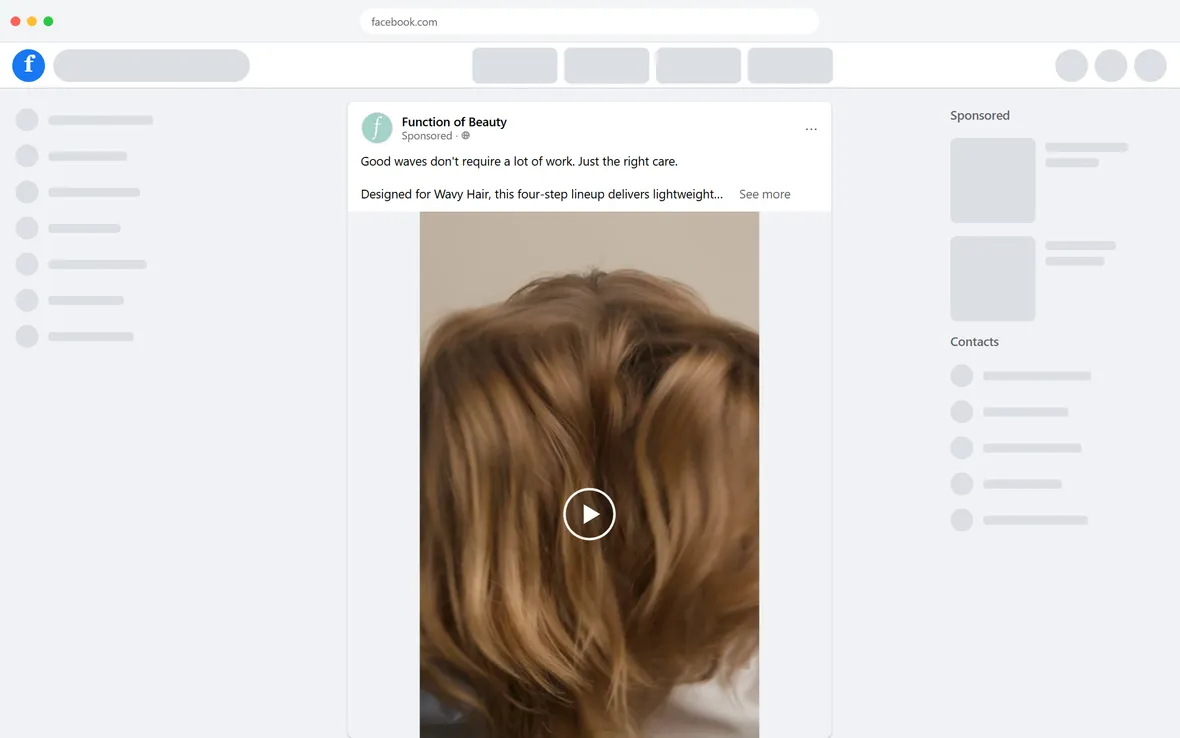This screenshot has height=738, width=1180.
Task: Click the green maximize window button
Action: point(48,21)
